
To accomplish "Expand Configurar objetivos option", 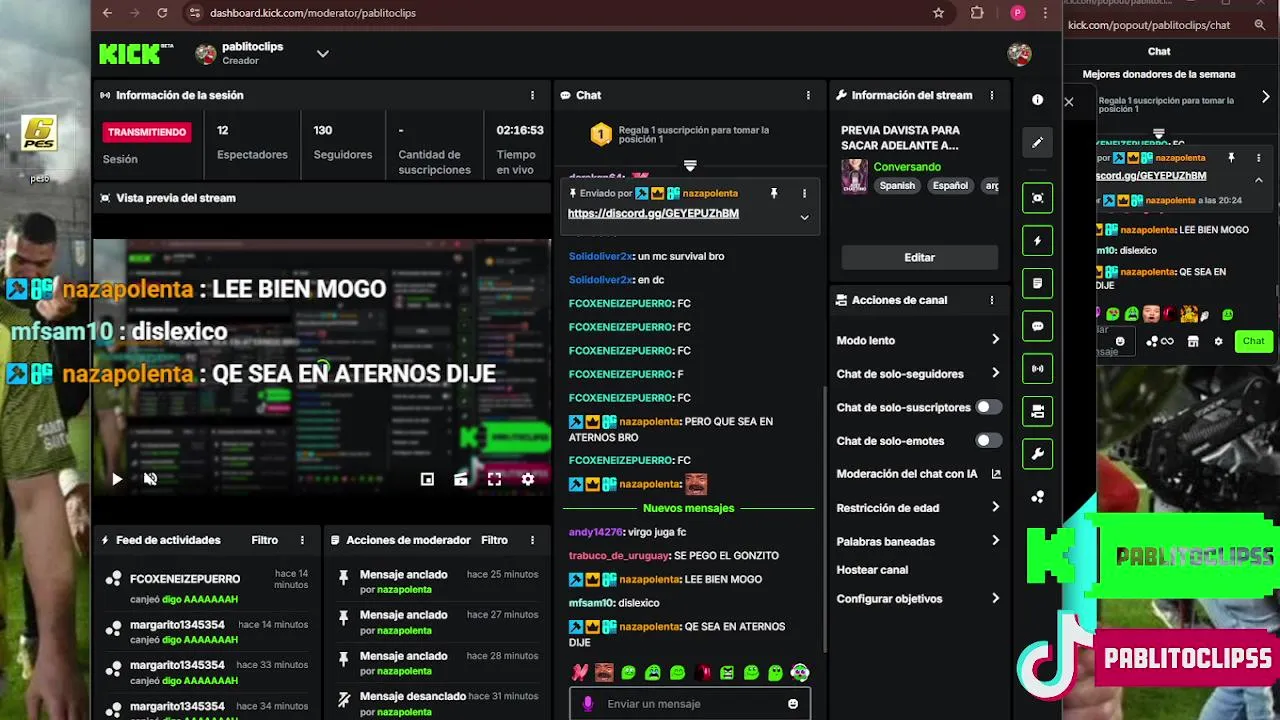I will (x=919, y=599).
